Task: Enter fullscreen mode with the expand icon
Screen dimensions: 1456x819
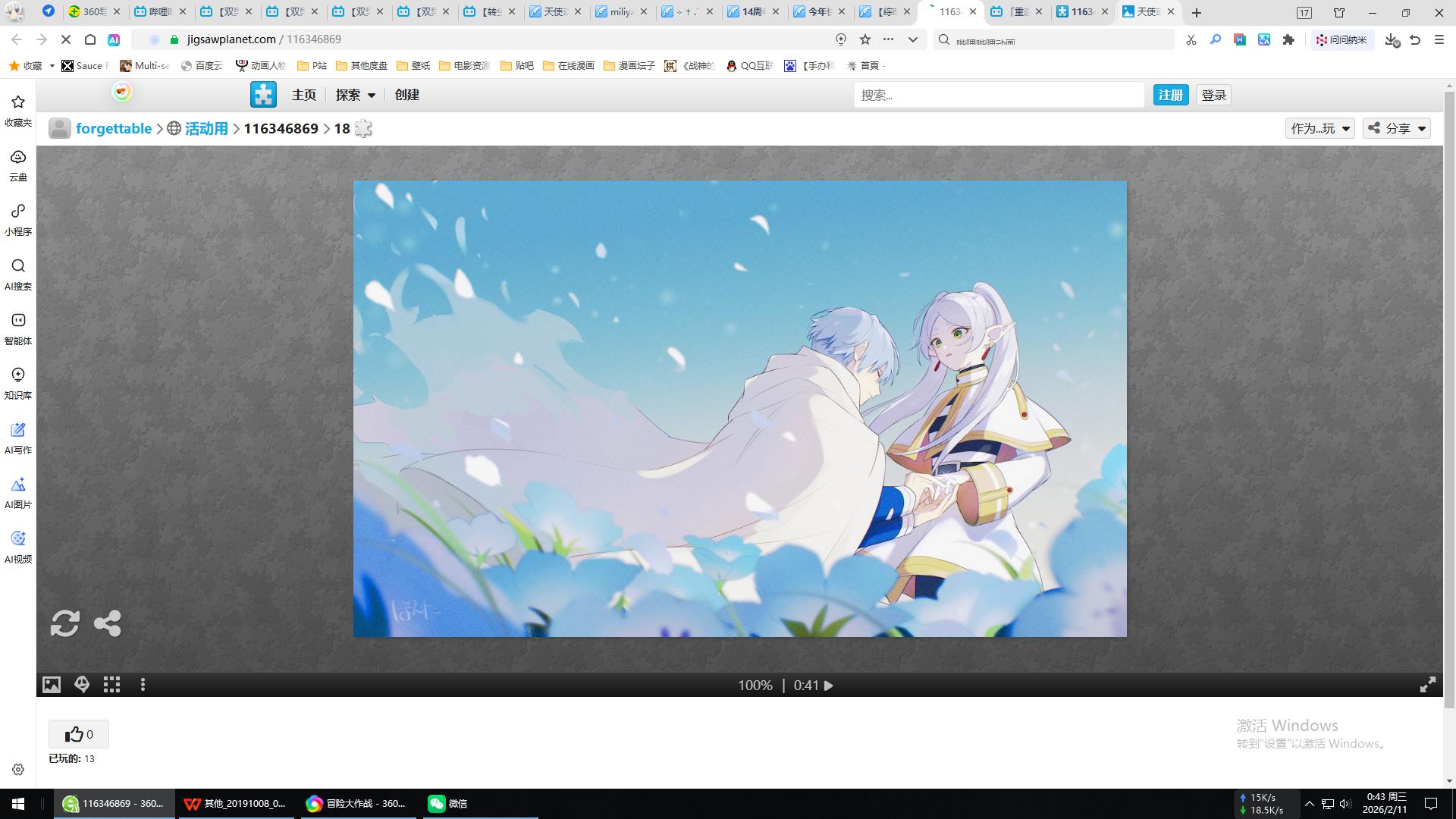Action: (x=1427, y=685)
